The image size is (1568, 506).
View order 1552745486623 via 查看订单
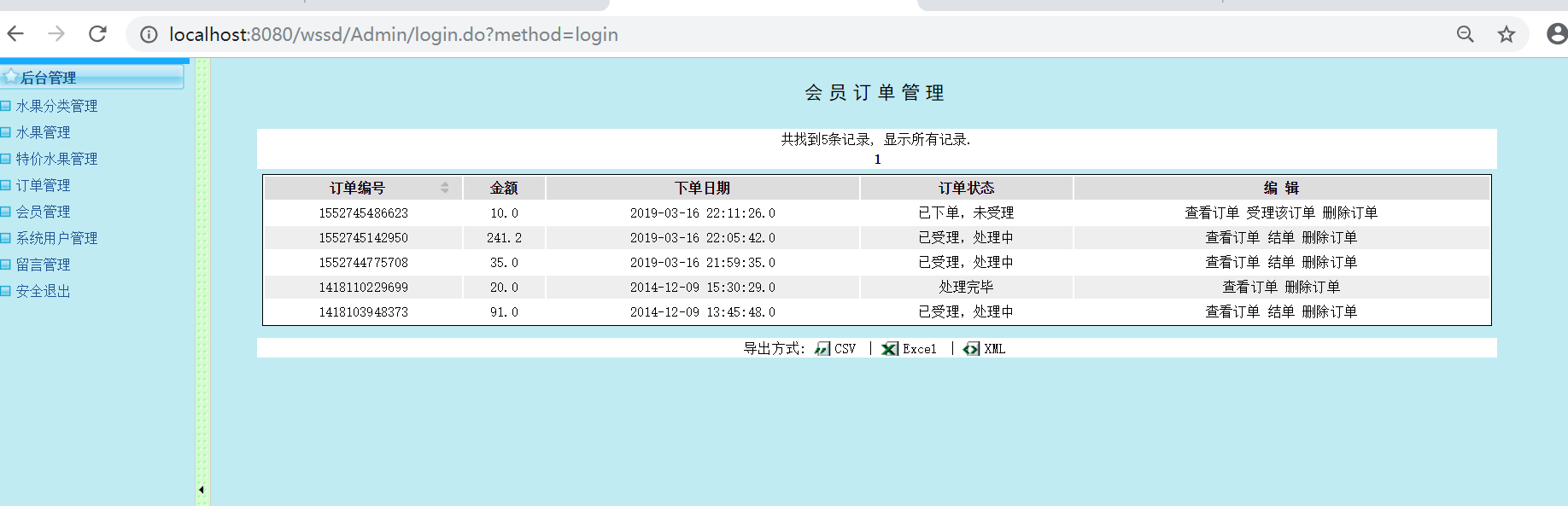[1212, 212]
